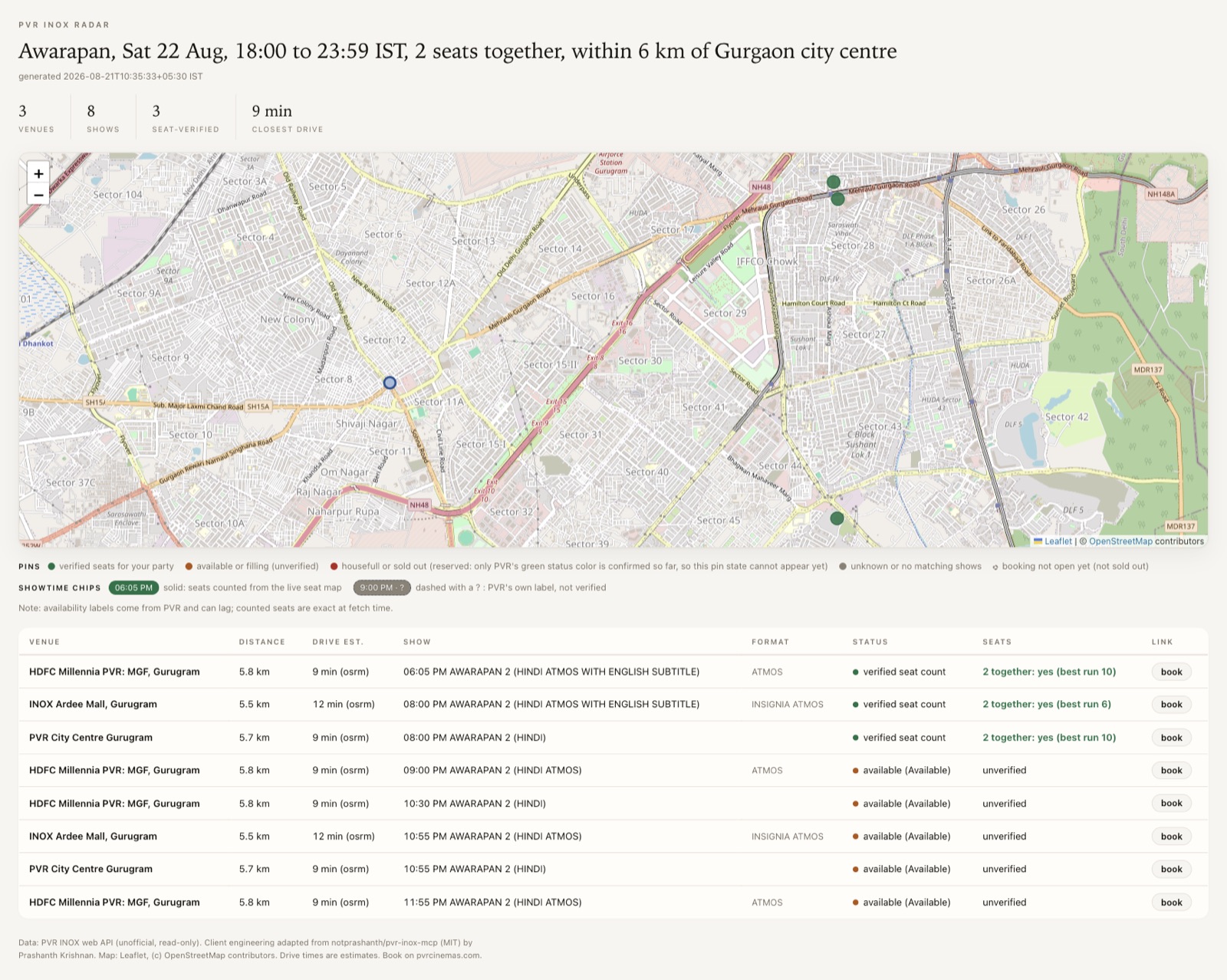Click the DISTANCE column header
Viewport: 1227px width, 980px height.
coord(262,642)
